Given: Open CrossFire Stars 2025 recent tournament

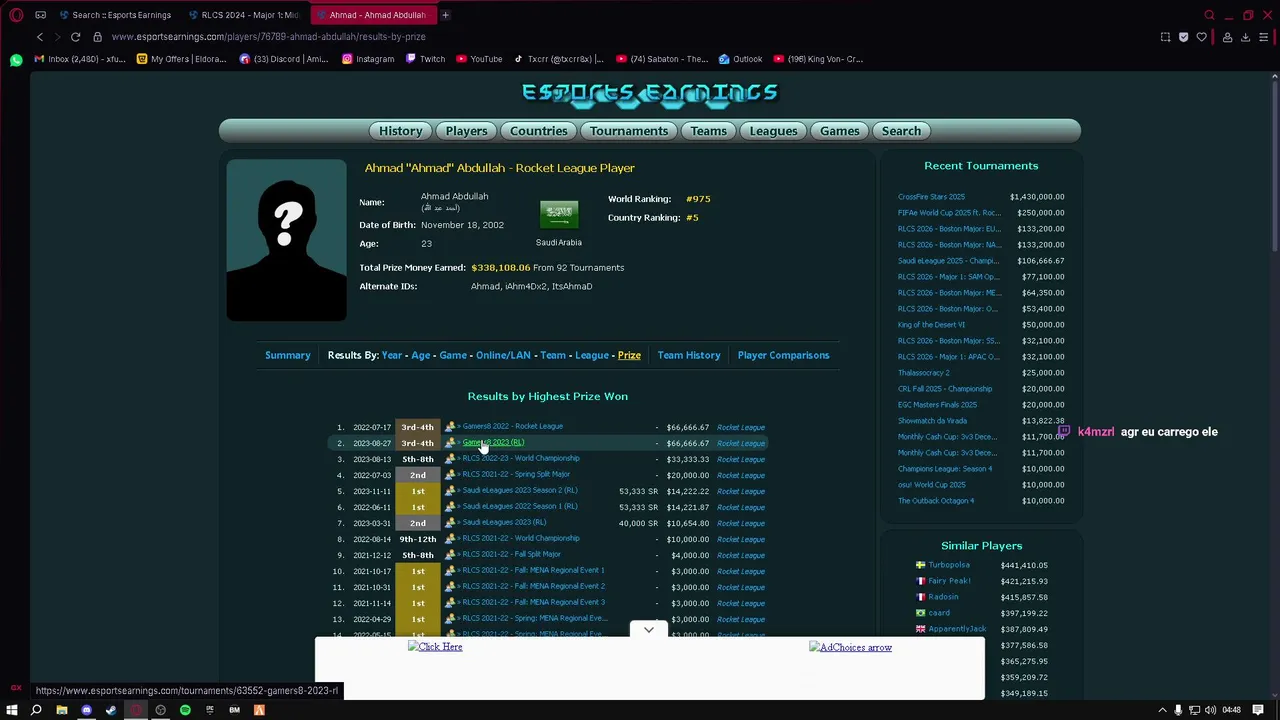Looking at the screenshot, I should [932, 197].
